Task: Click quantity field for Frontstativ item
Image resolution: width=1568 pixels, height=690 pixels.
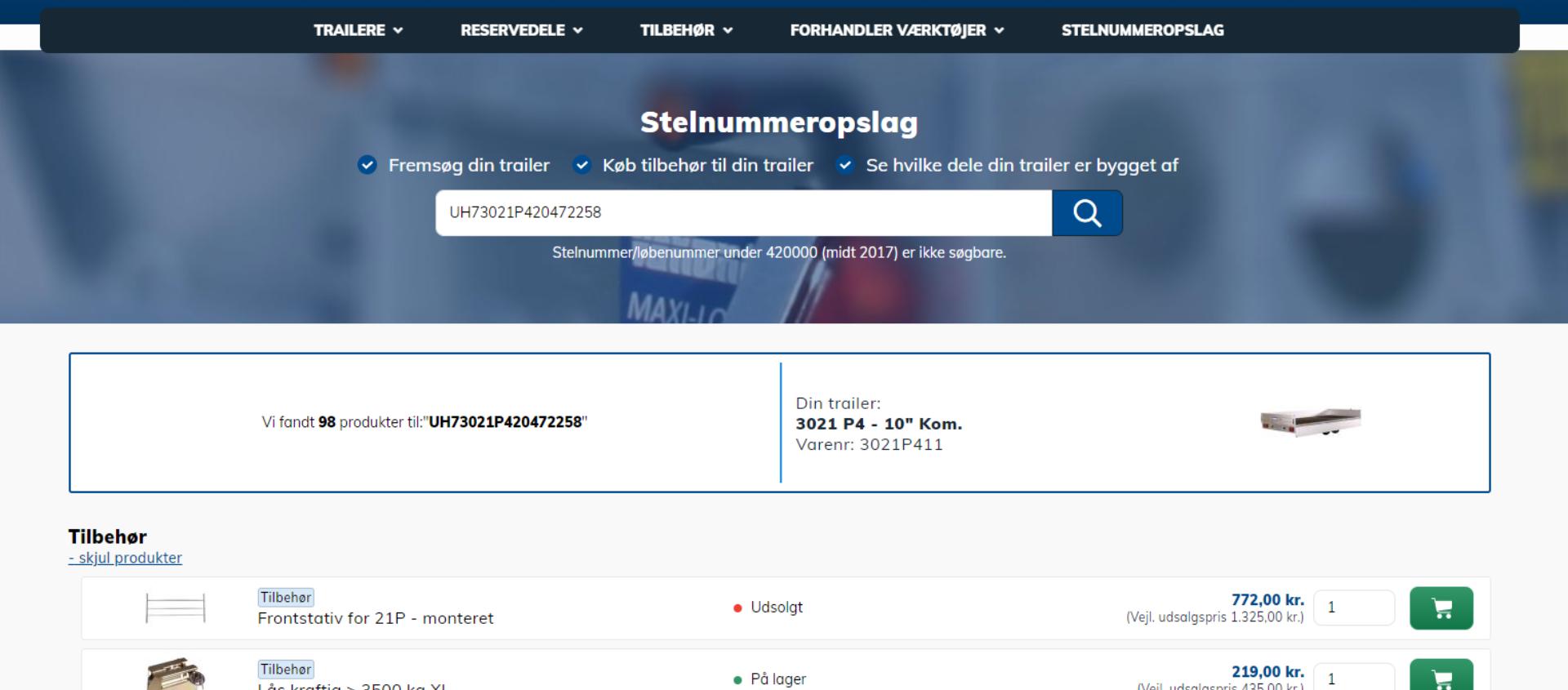Action: pyautogui.click(x=1353, y=608)
